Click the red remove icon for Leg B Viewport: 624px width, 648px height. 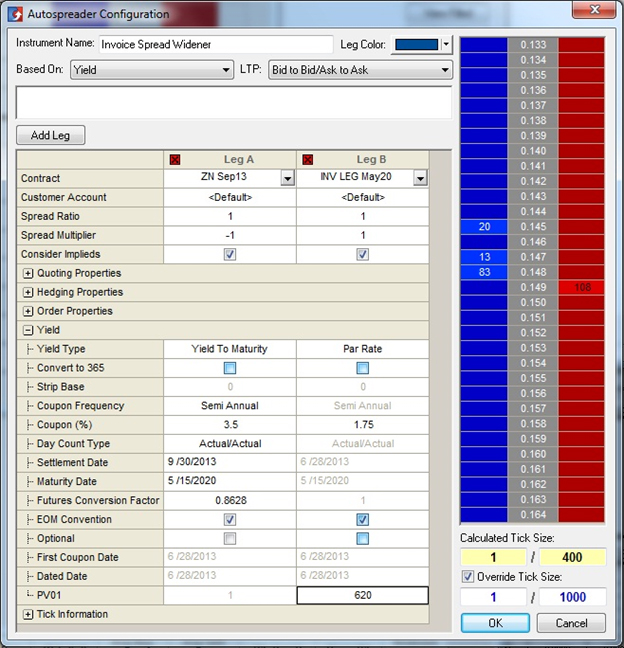(308, 159)
